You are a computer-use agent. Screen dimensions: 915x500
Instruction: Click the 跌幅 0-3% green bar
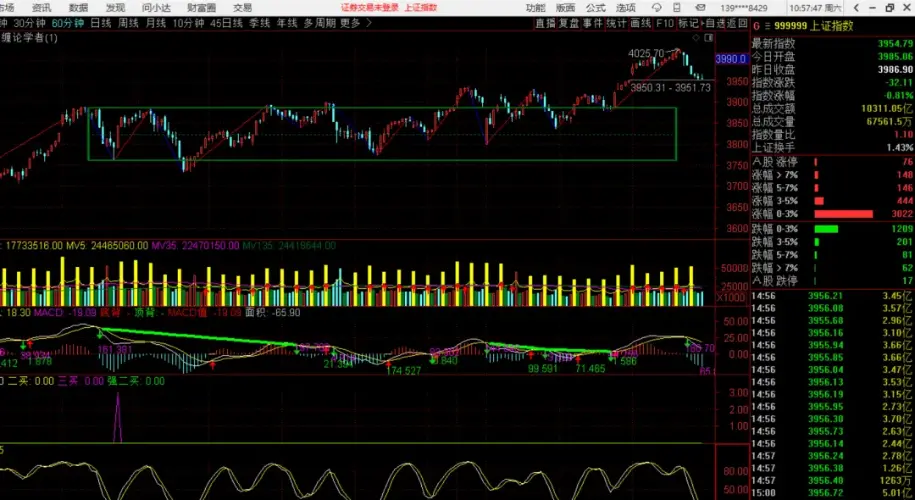pyautogui.click(x=826, y=229)
